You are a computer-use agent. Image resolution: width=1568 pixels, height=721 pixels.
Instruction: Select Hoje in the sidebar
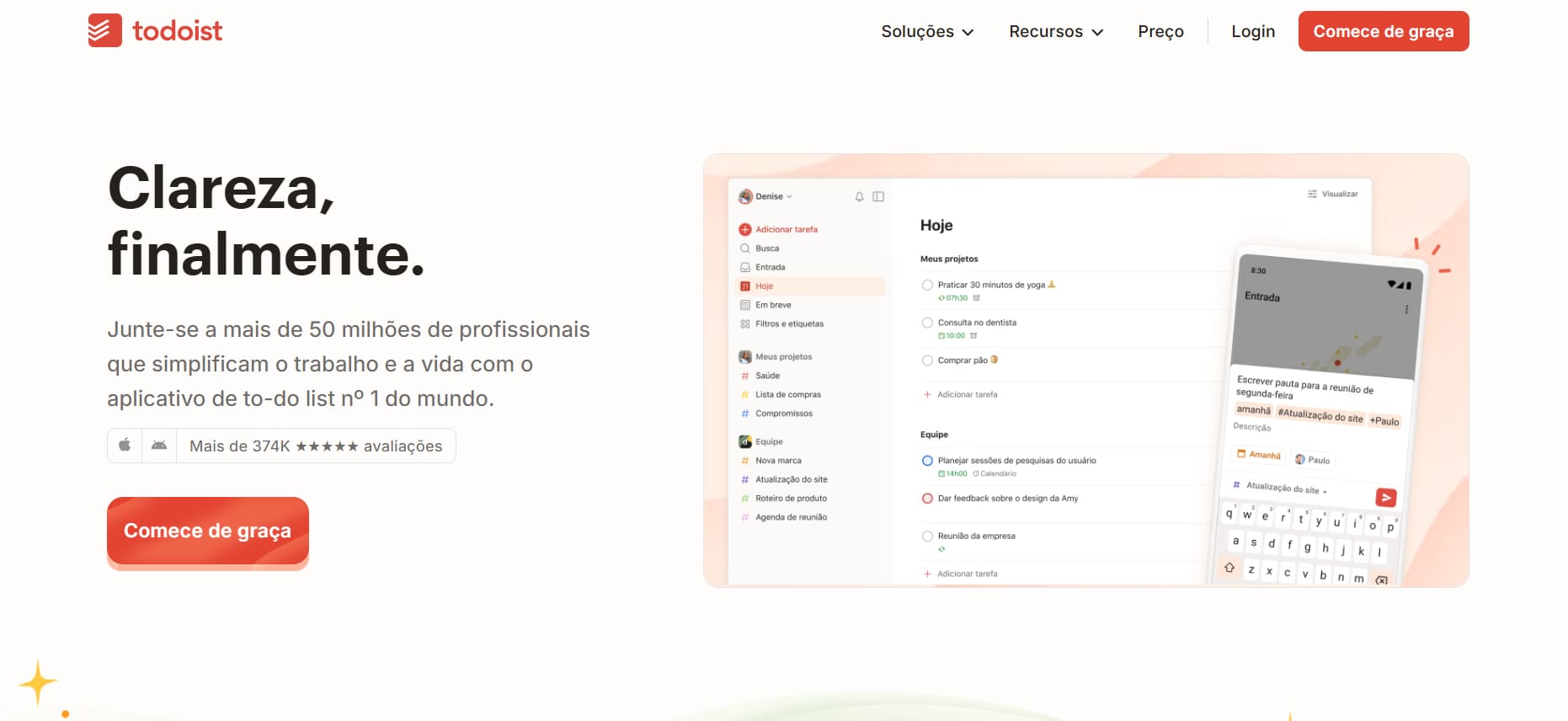coord(812,286)
